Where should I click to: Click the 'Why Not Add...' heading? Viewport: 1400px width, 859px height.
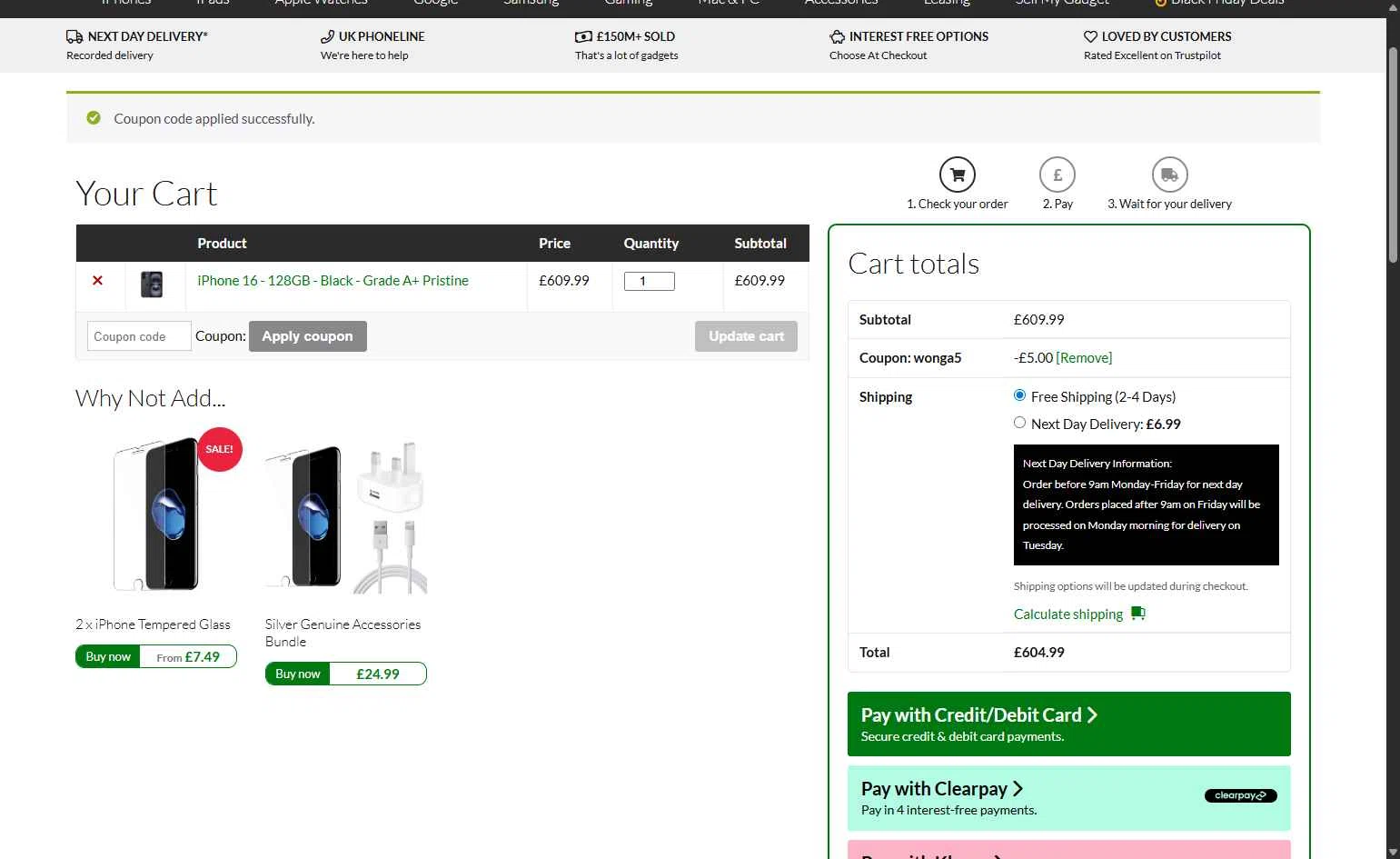151,398
